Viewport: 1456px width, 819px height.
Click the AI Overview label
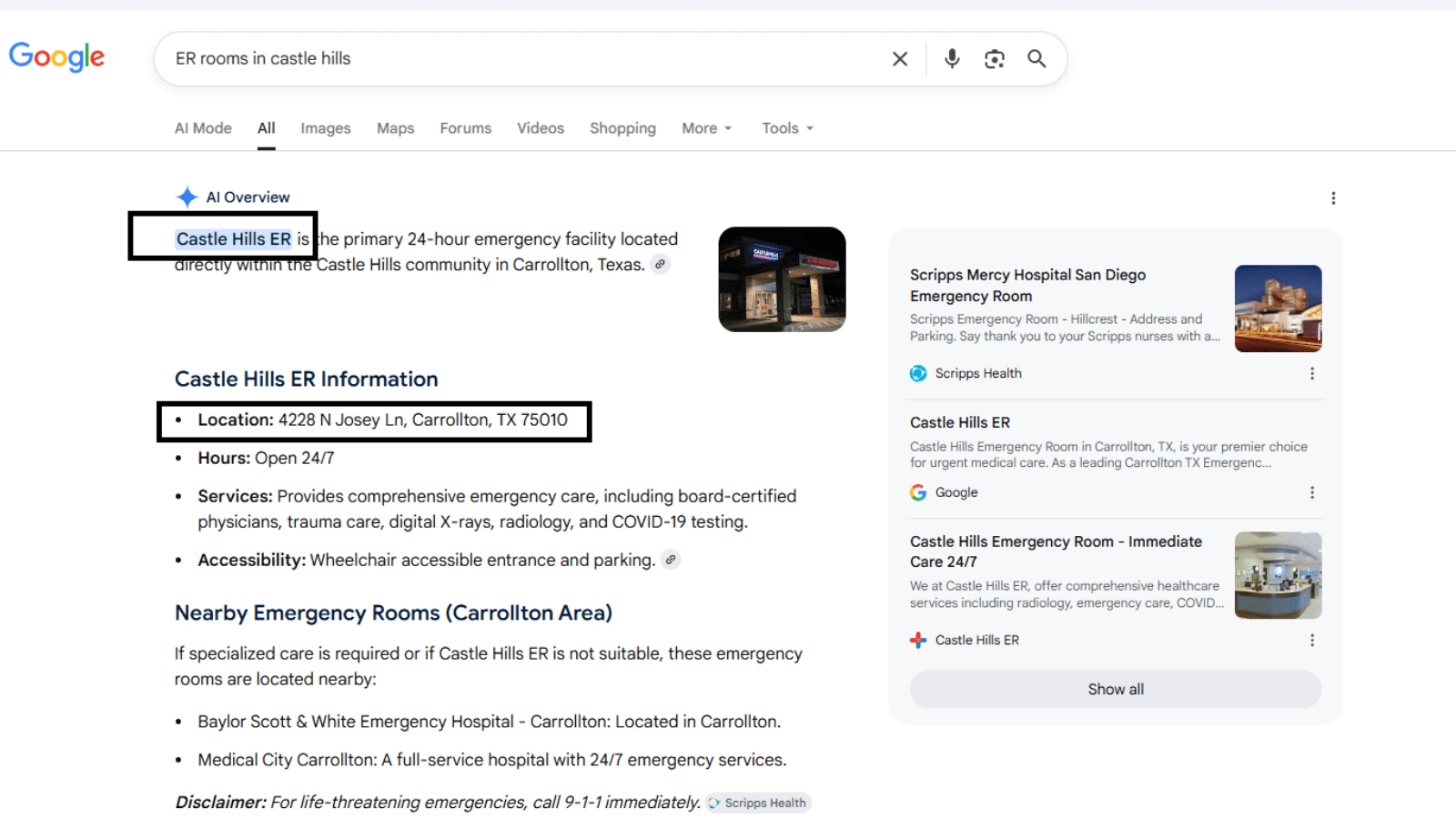(x=248, y=197)
